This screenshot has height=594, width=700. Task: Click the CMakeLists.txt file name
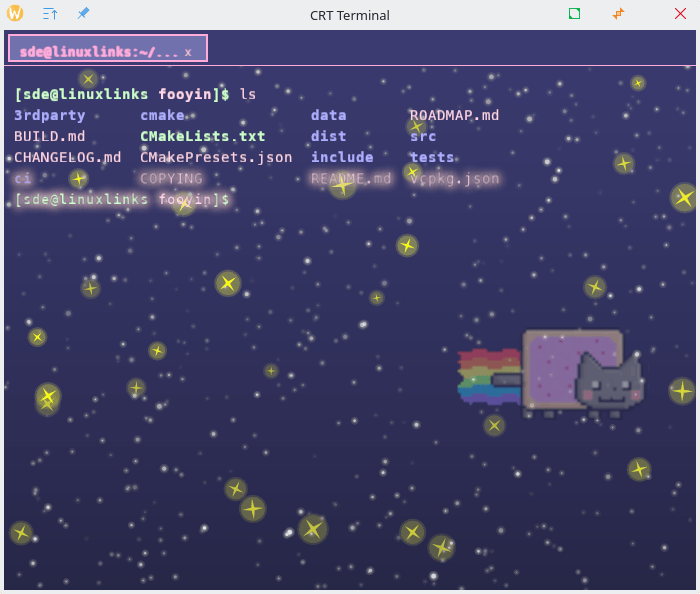(202, 136)
